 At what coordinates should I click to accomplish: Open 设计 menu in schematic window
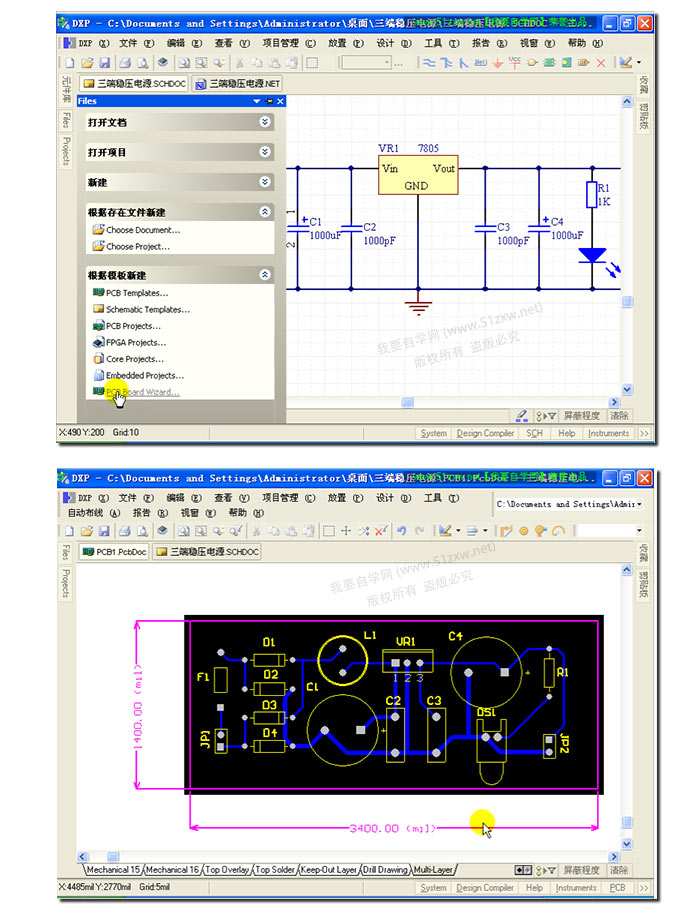point(393,43)
